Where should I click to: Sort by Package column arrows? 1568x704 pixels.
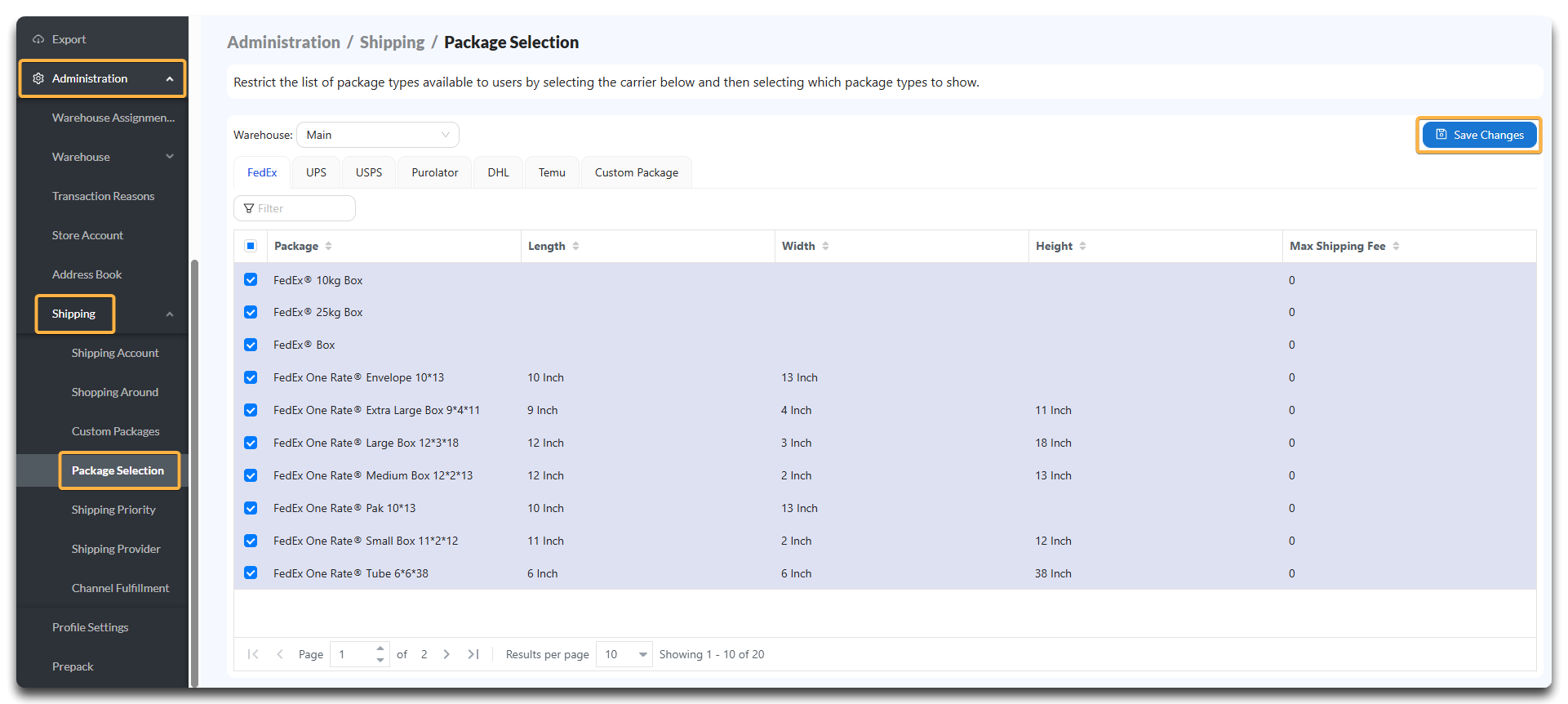(x=328, y=246)
